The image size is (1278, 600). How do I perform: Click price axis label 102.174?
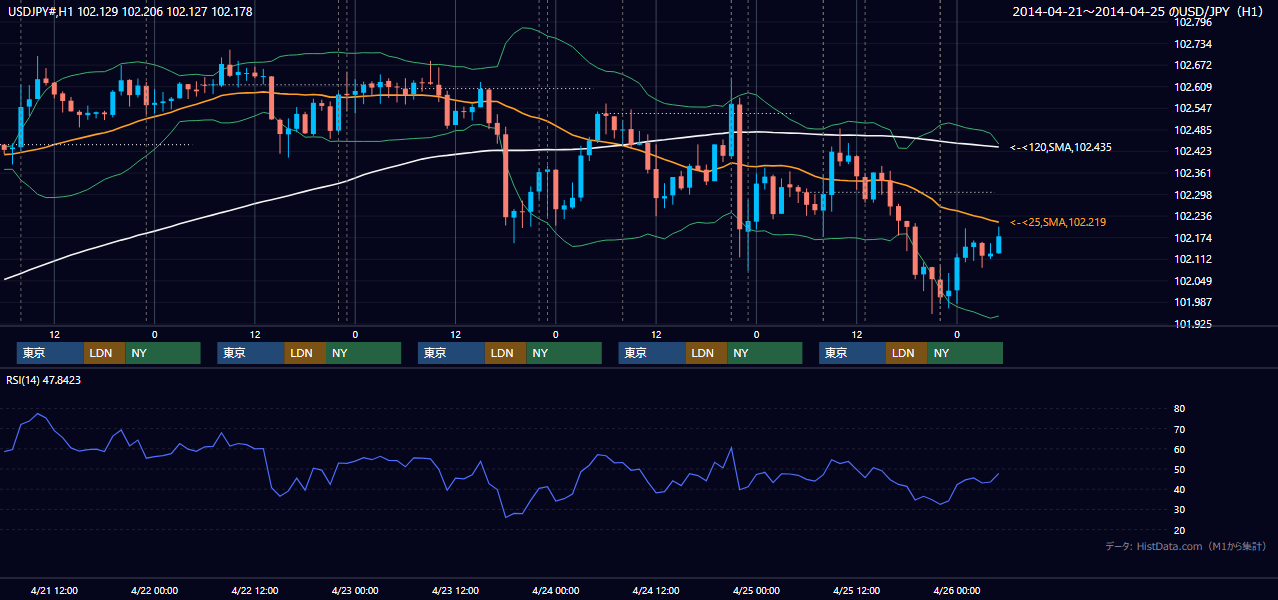[x=1193, y=238]
